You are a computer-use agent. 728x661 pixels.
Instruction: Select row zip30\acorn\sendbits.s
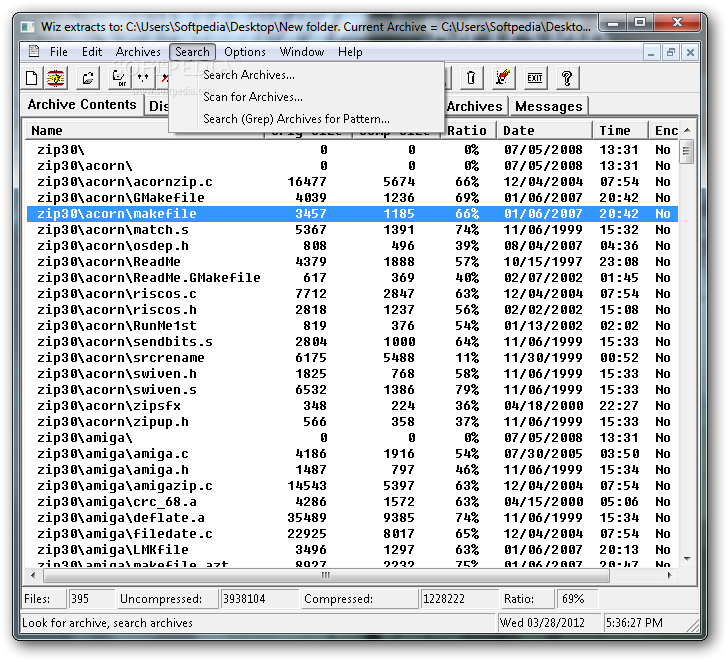point(352,342)
